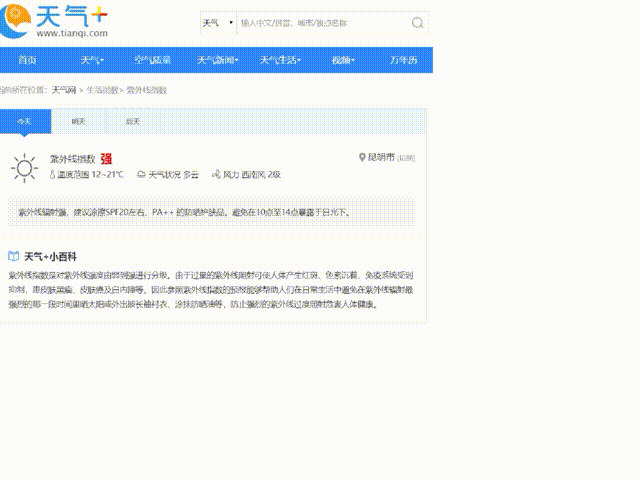Image resolution: width=640 pixels, height=480 pixels.
Task: Click the red 强 UV level text
Action: click(x=106, y=159)
